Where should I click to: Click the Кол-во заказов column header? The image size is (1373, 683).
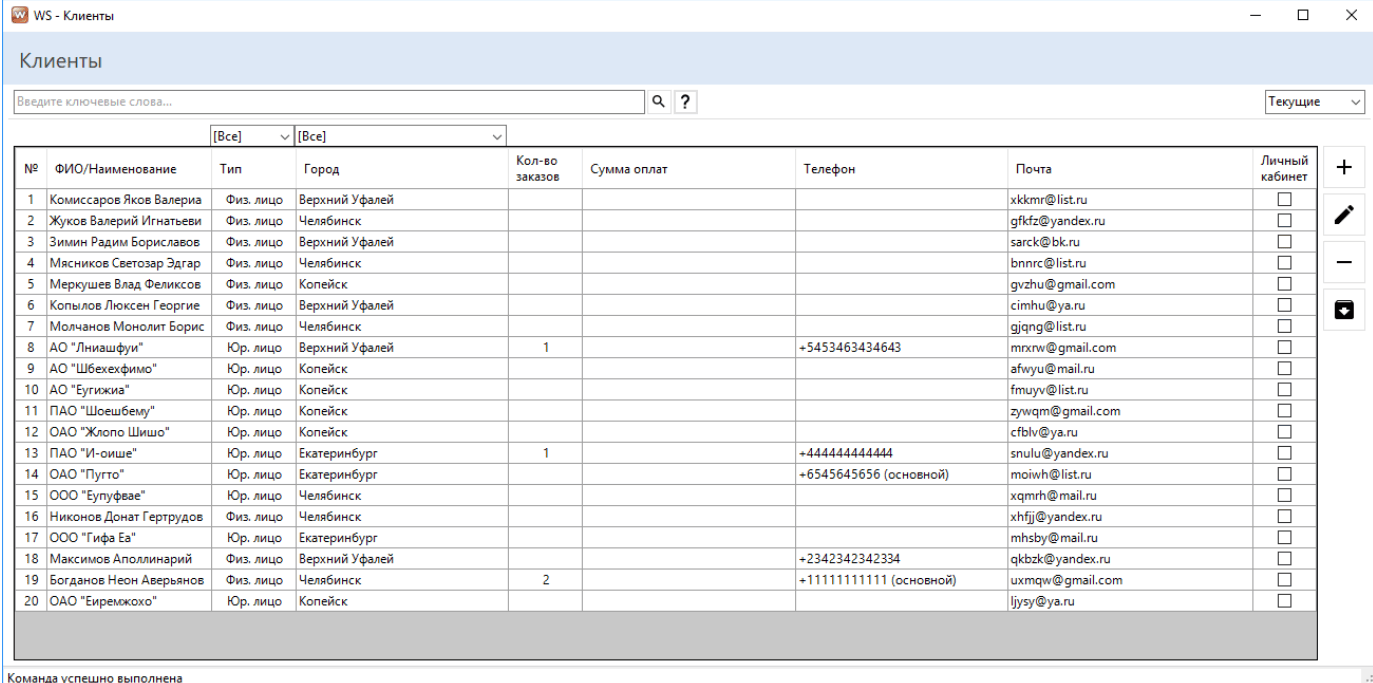pyautogui.click(x=537, y=169)
